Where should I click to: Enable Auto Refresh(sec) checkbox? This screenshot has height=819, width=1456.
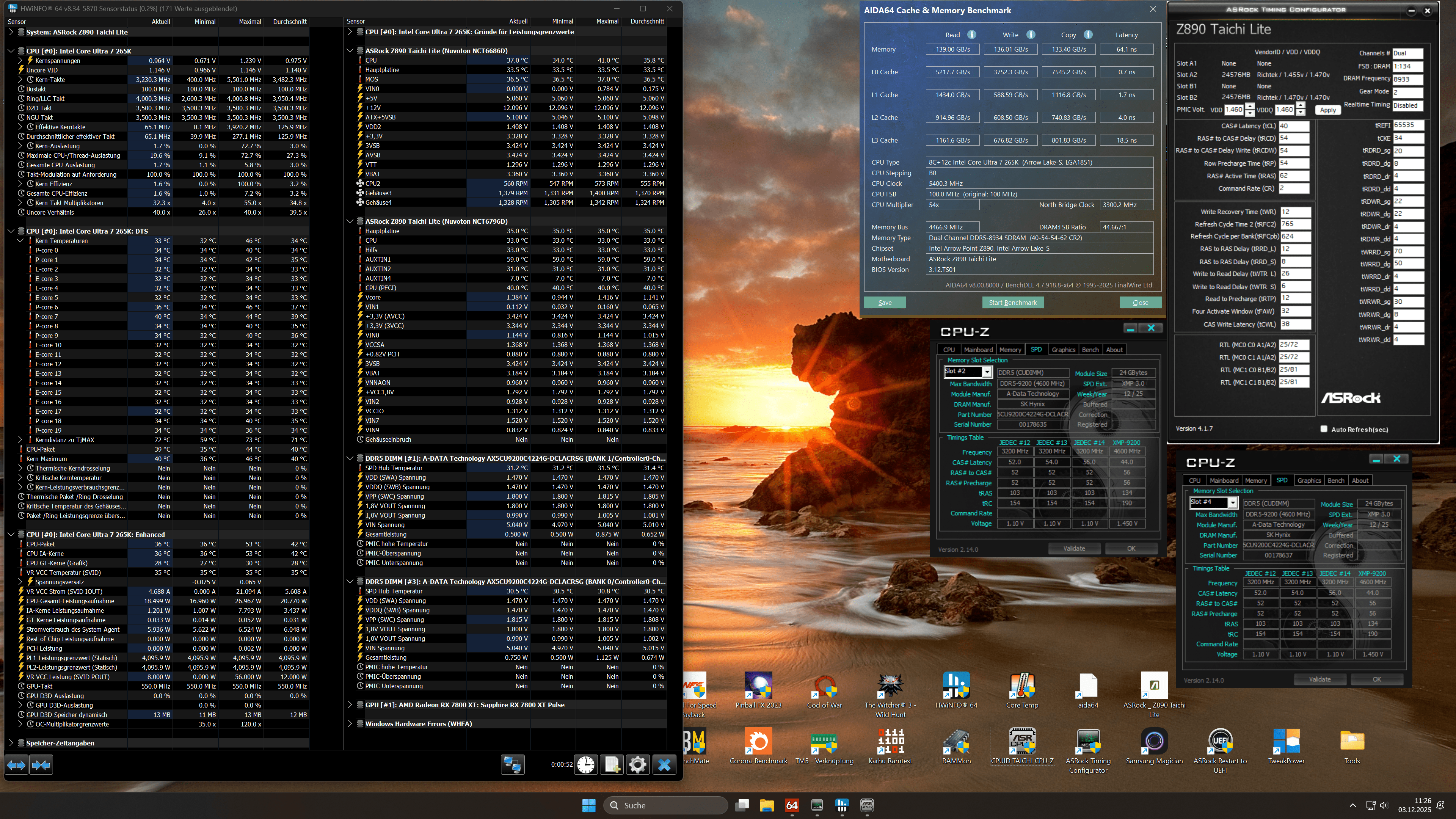click(1324, 429)
